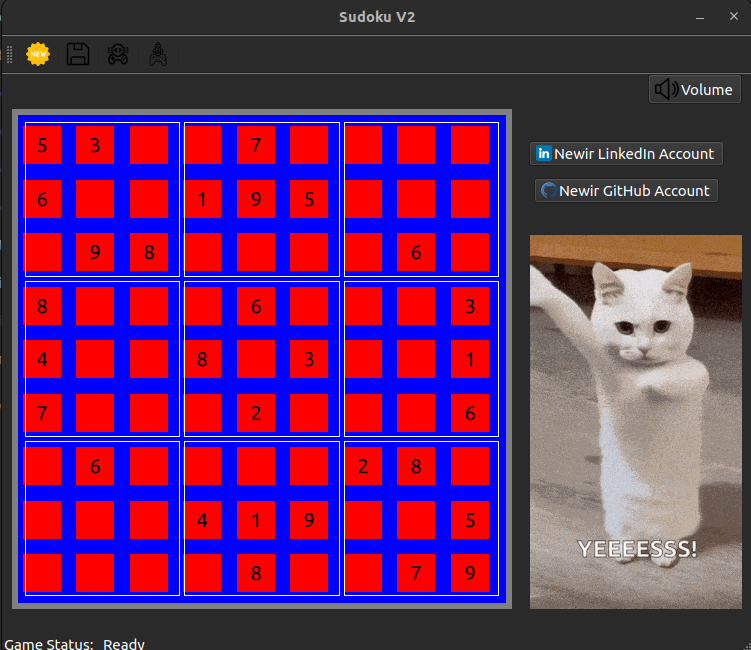Image resolution: width=751 pixels, height=650 pixels.
Task: Select the 8 cell in the fourth row
Action: 43,306
